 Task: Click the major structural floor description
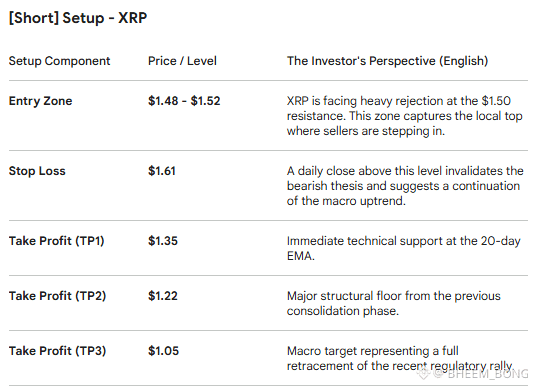point(393,304)
